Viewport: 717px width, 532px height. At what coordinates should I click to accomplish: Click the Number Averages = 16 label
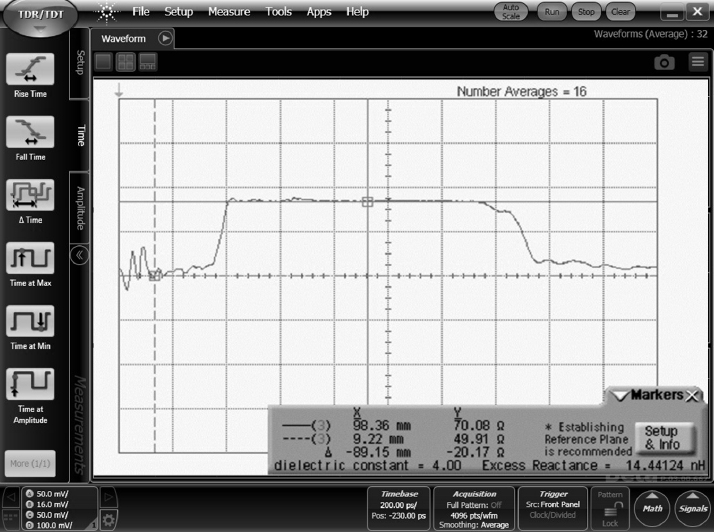521,91
